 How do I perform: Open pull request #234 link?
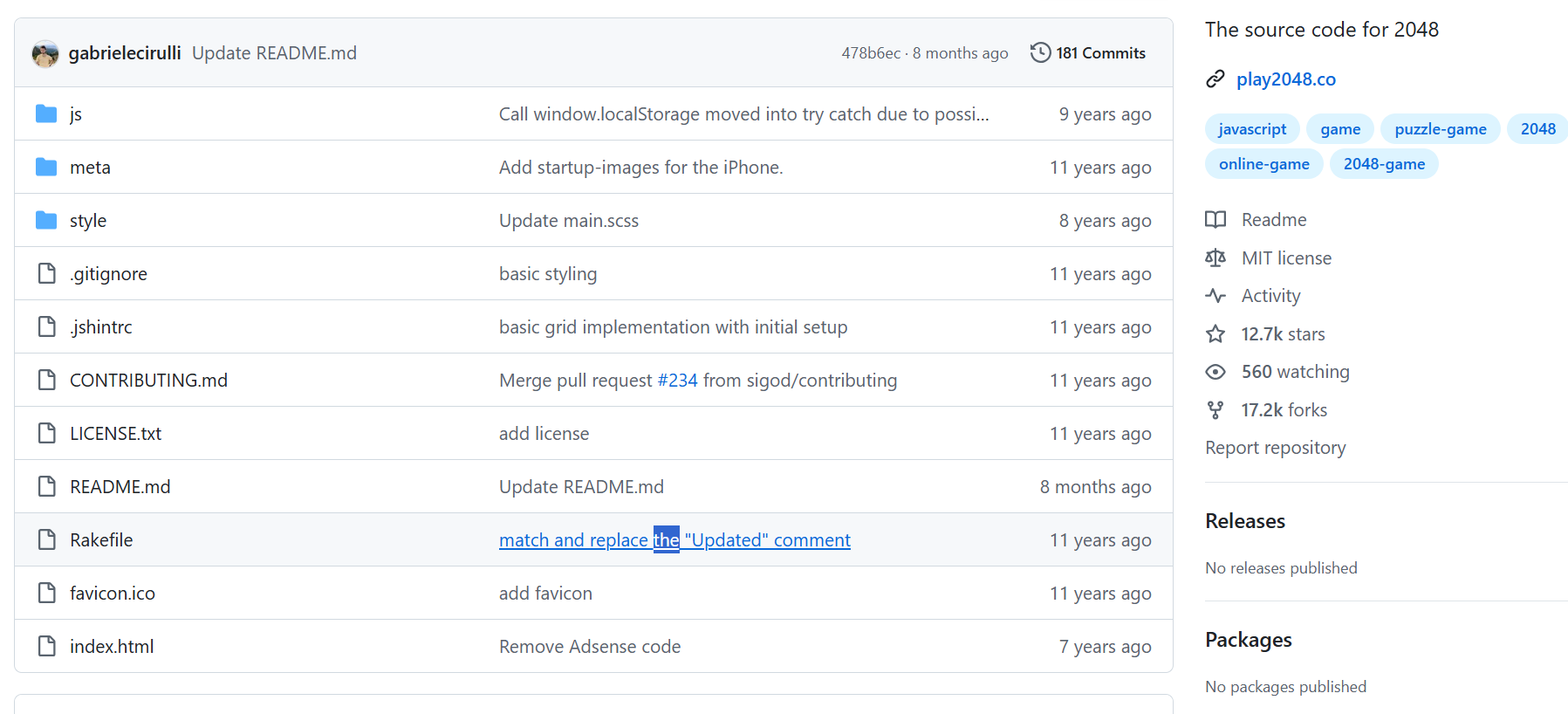[677, 381]
